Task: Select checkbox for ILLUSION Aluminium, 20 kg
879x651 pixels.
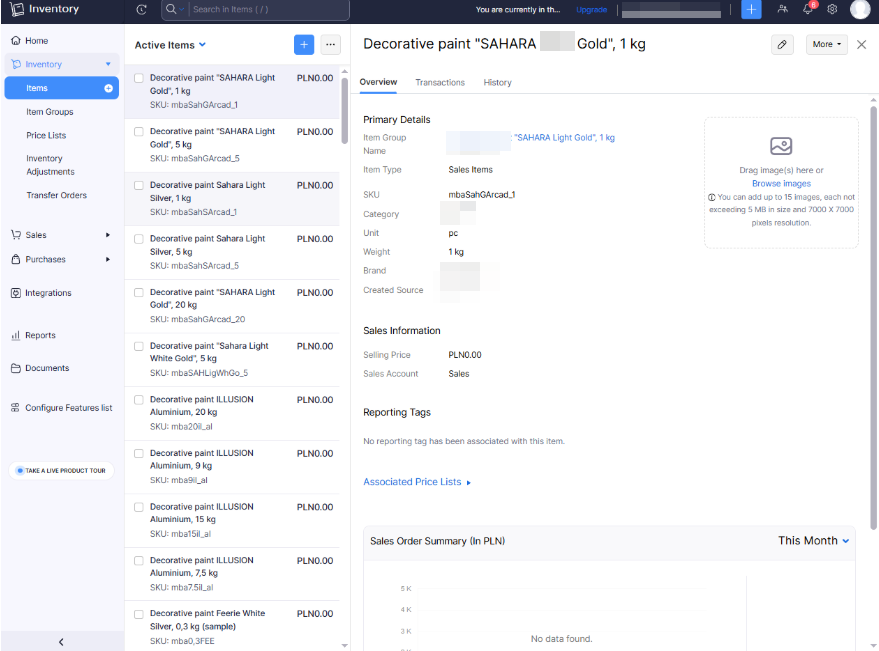Action: 139,399
